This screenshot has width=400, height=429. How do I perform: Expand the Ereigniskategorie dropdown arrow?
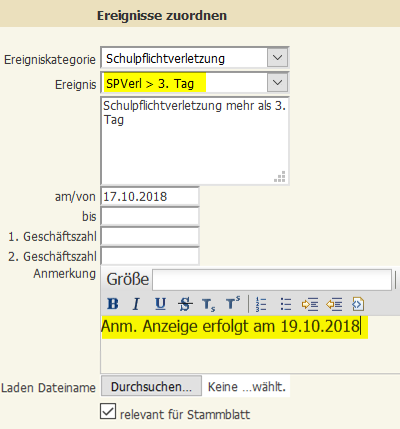(x=277, y=58)
